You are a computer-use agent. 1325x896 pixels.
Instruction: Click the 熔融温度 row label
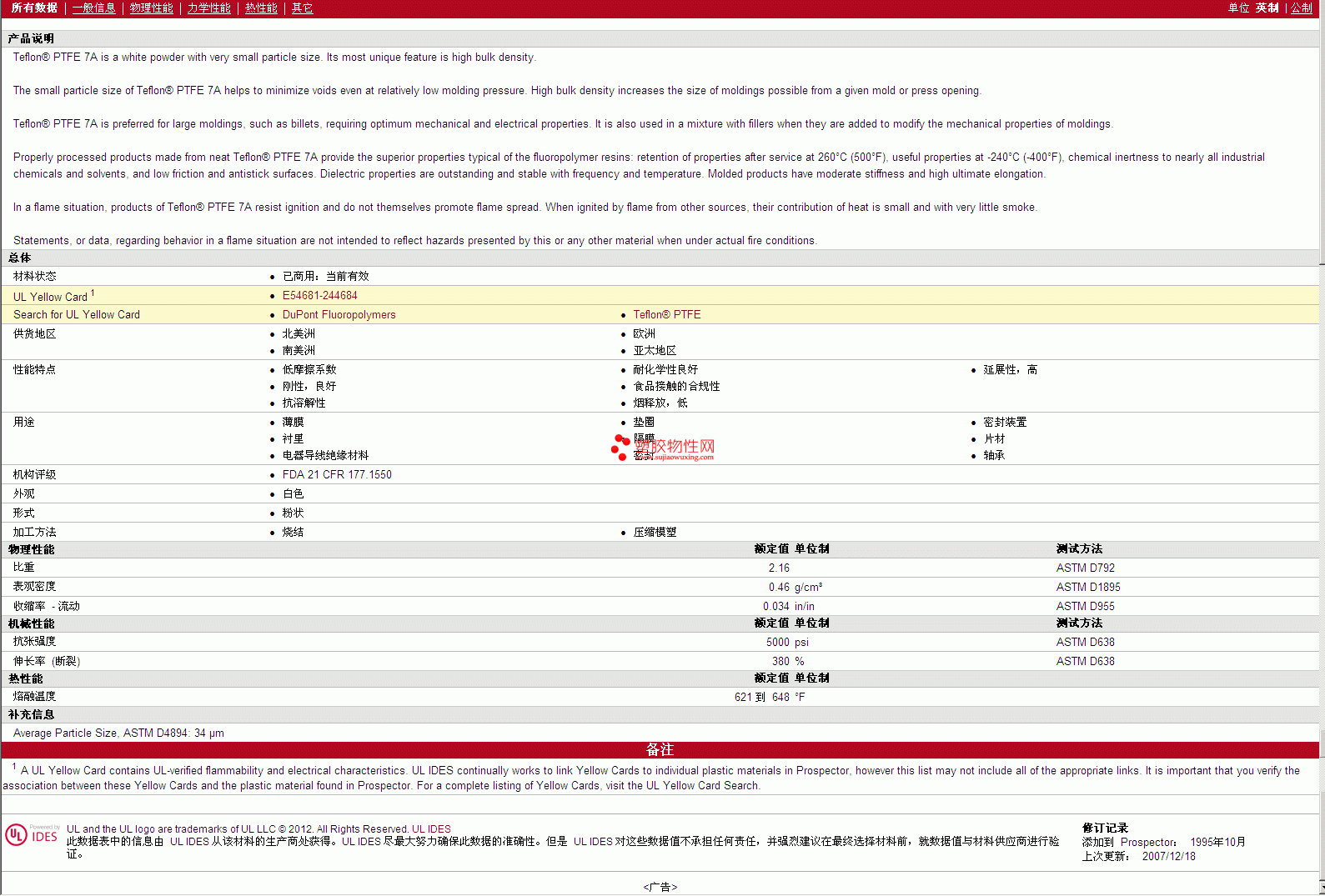point(34,696)
